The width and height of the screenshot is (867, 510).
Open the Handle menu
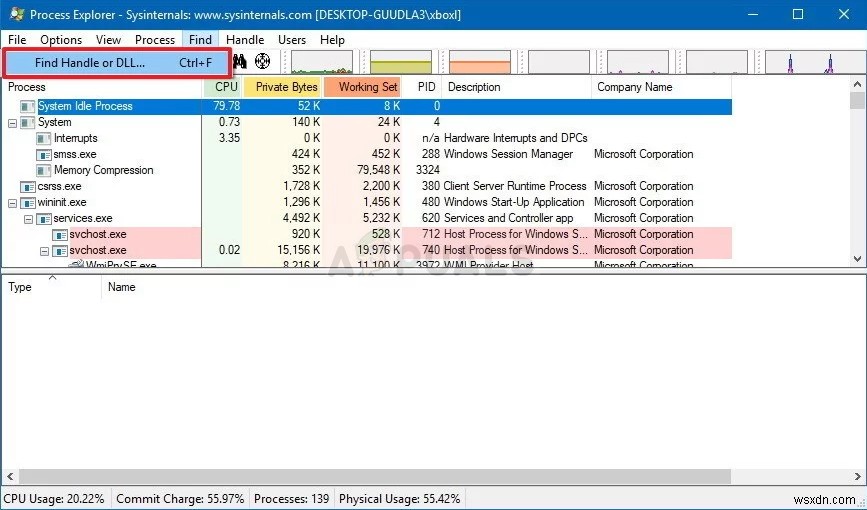pyautogui.click(x=245, y=40)
